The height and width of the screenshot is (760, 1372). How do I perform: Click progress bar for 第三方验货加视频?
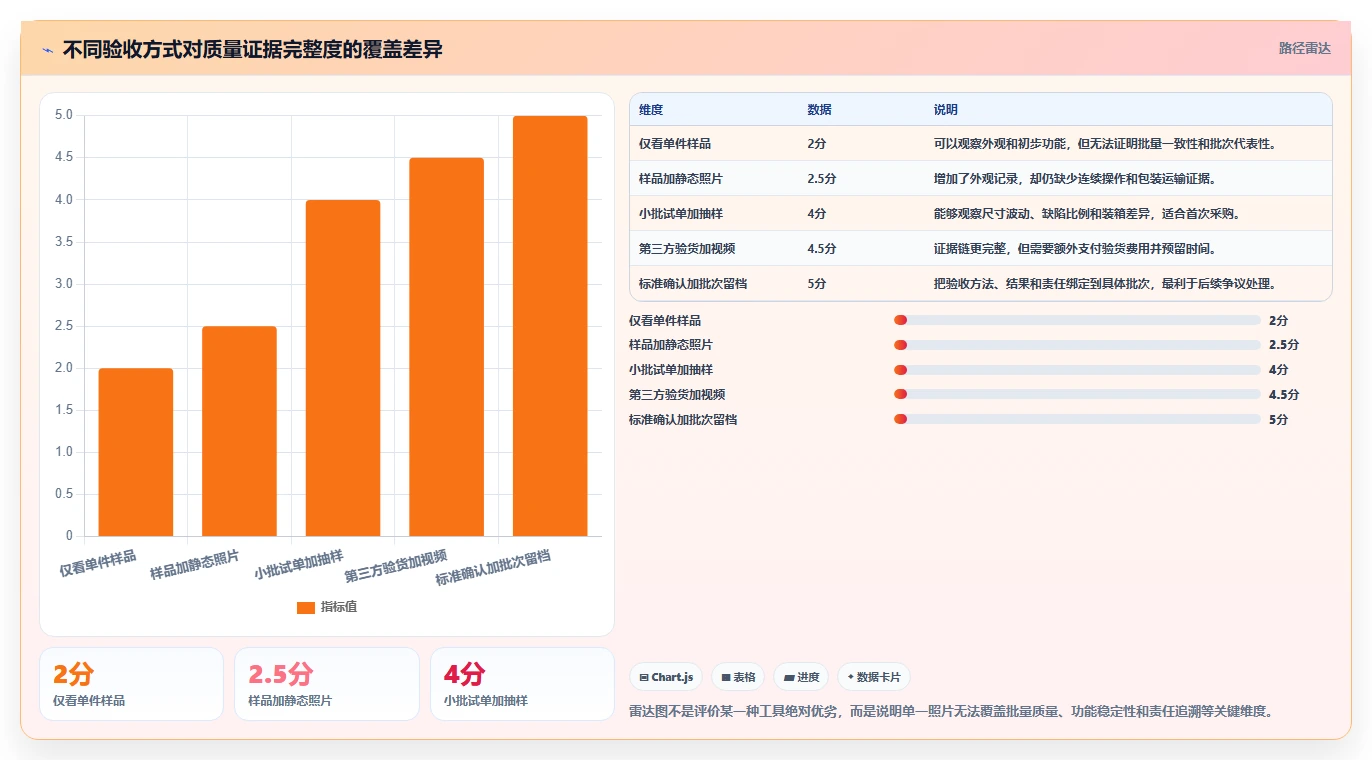click(1077, 395)
